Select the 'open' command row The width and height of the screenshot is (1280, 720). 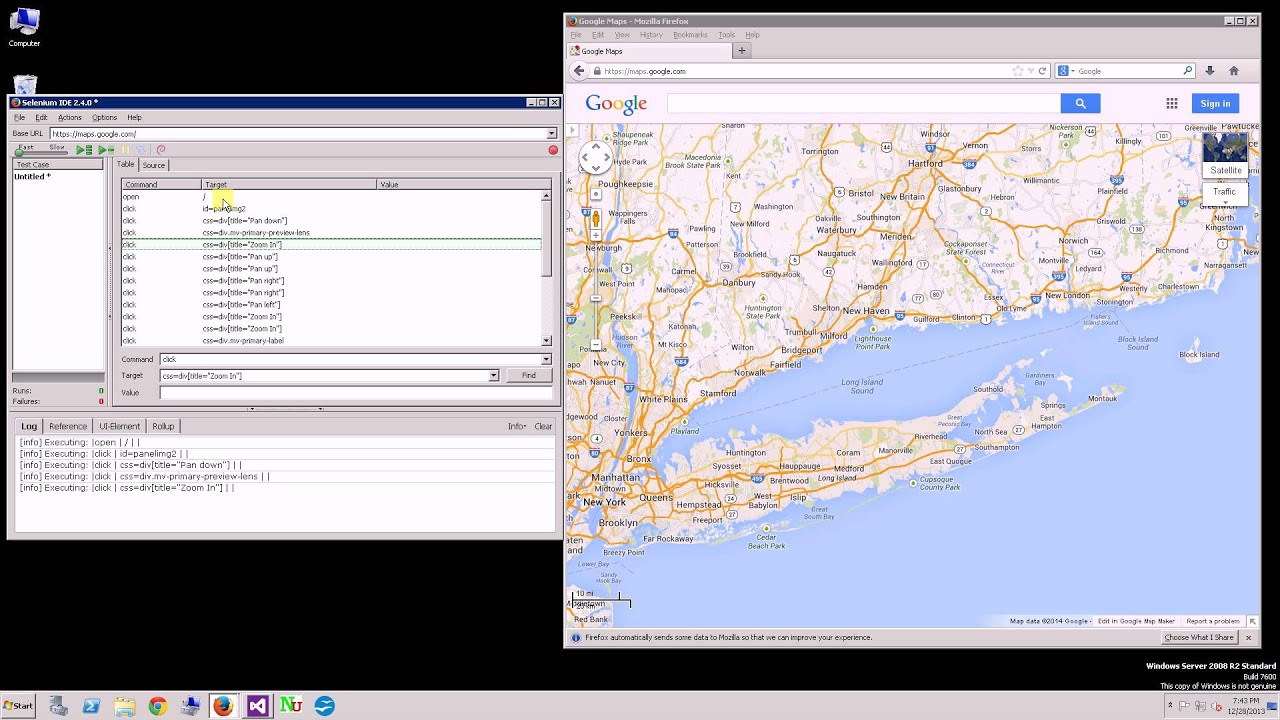coord(332,196)
